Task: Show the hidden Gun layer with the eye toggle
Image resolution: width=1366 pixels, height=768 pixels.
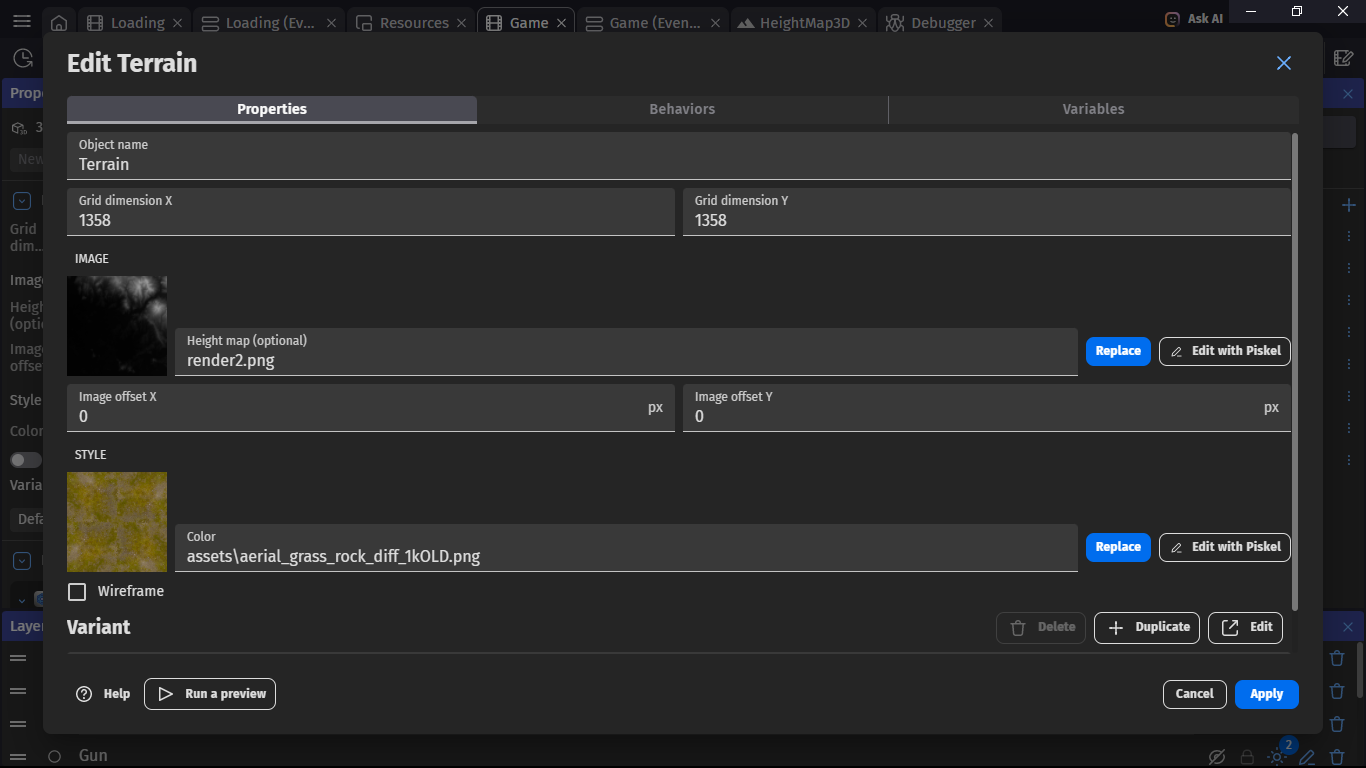Action: (1218, 758)
